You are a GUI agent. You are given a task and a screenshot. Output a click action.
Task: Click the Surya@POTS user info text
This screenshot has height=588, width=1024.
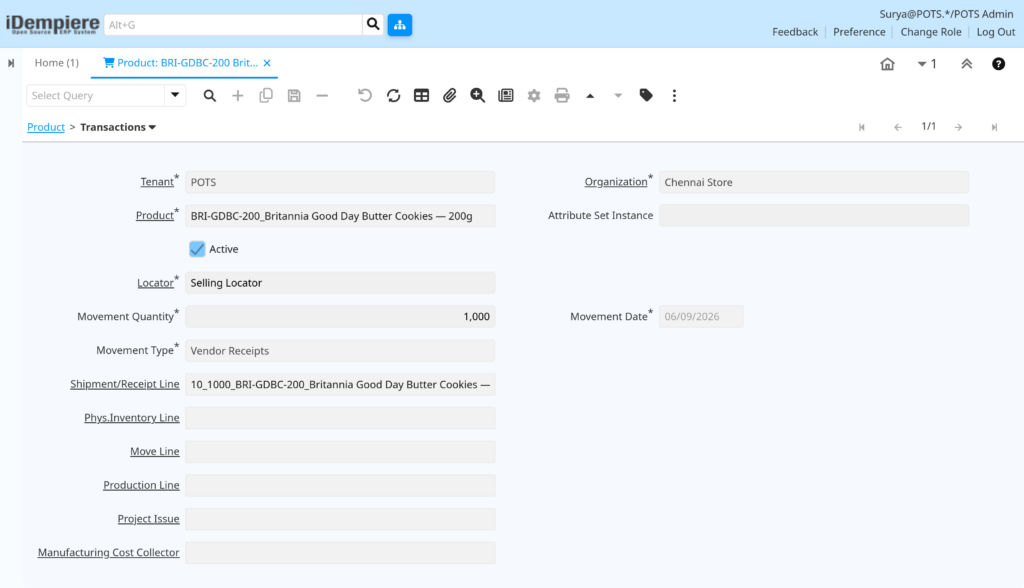pos(946,14)
